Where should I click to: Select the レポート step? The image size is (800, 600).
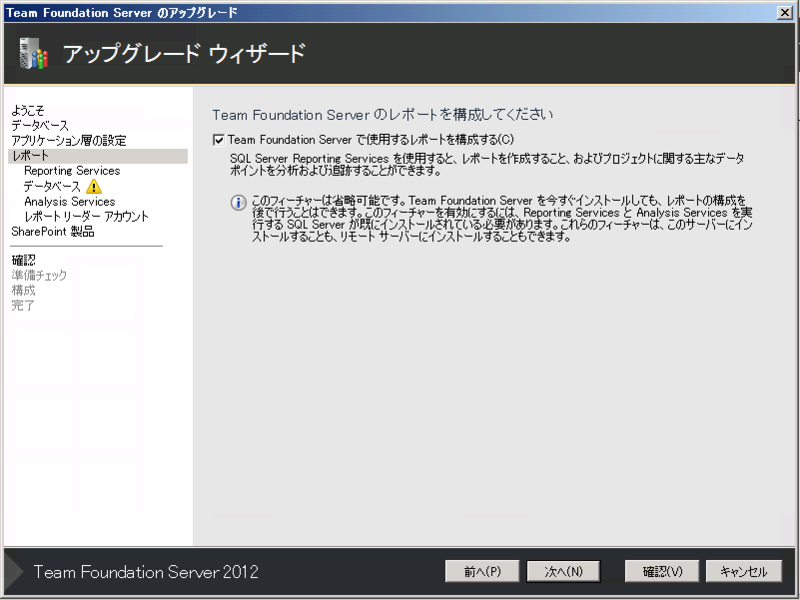coord(98,156)
